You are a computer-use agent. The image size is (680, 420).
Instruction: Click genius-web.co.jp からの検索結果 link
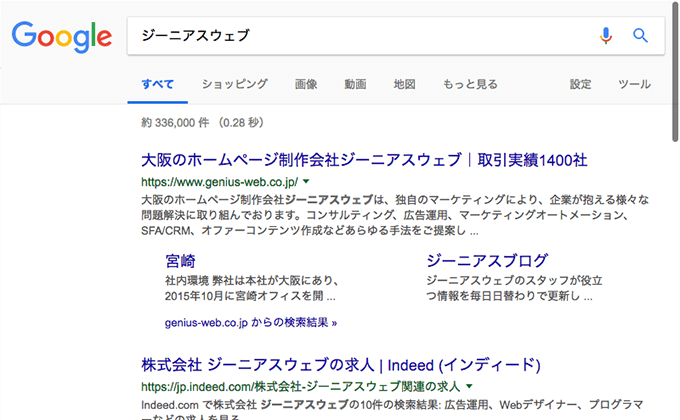tap(251, 323)
